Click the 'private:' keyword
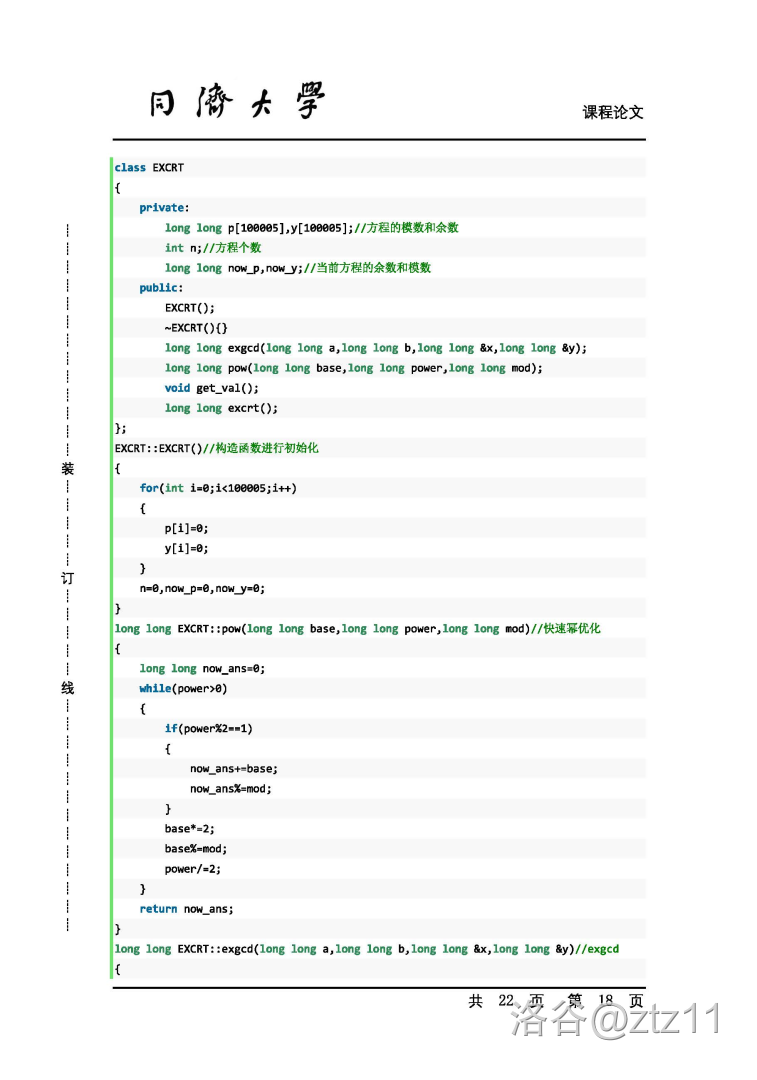Screen dimensions: 757x1080 click(x=162, y=208)
